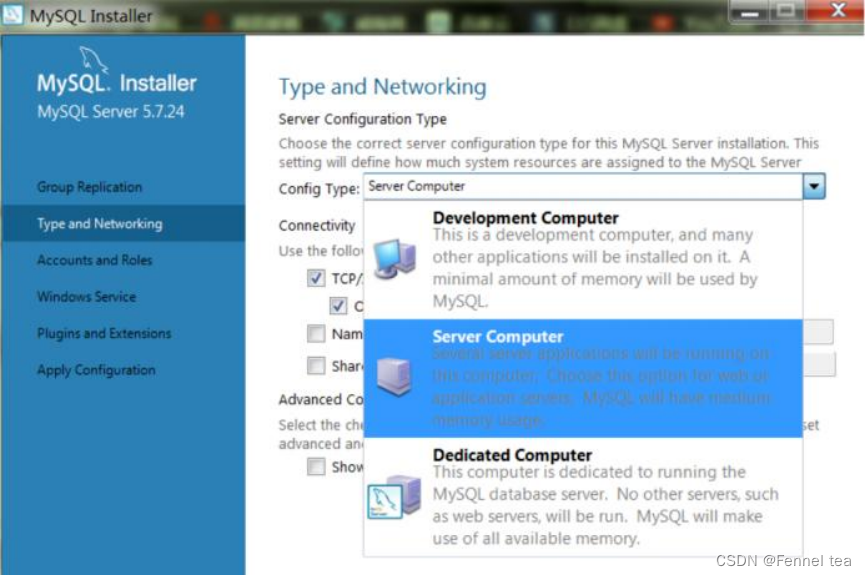Open Plugins and Extensions step

tap(104, 334)
